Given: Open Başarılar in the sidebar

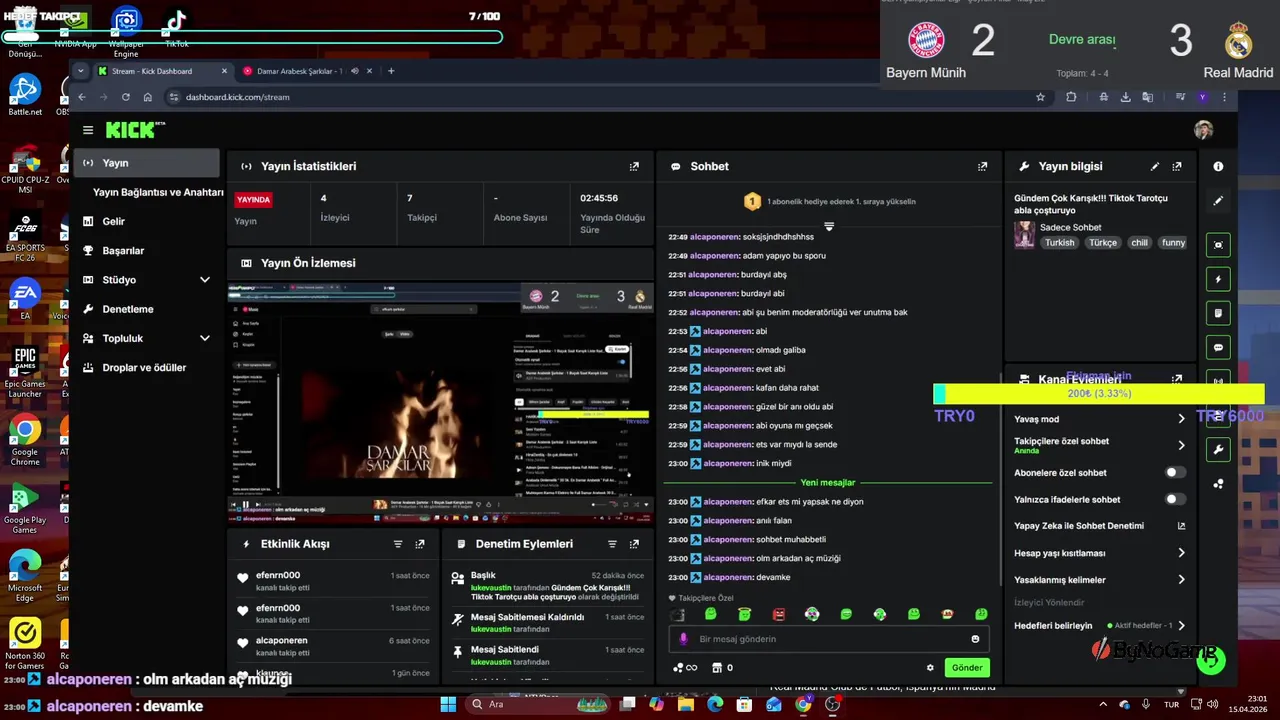Looking at the screenshot, I should (x=123, y=251).
